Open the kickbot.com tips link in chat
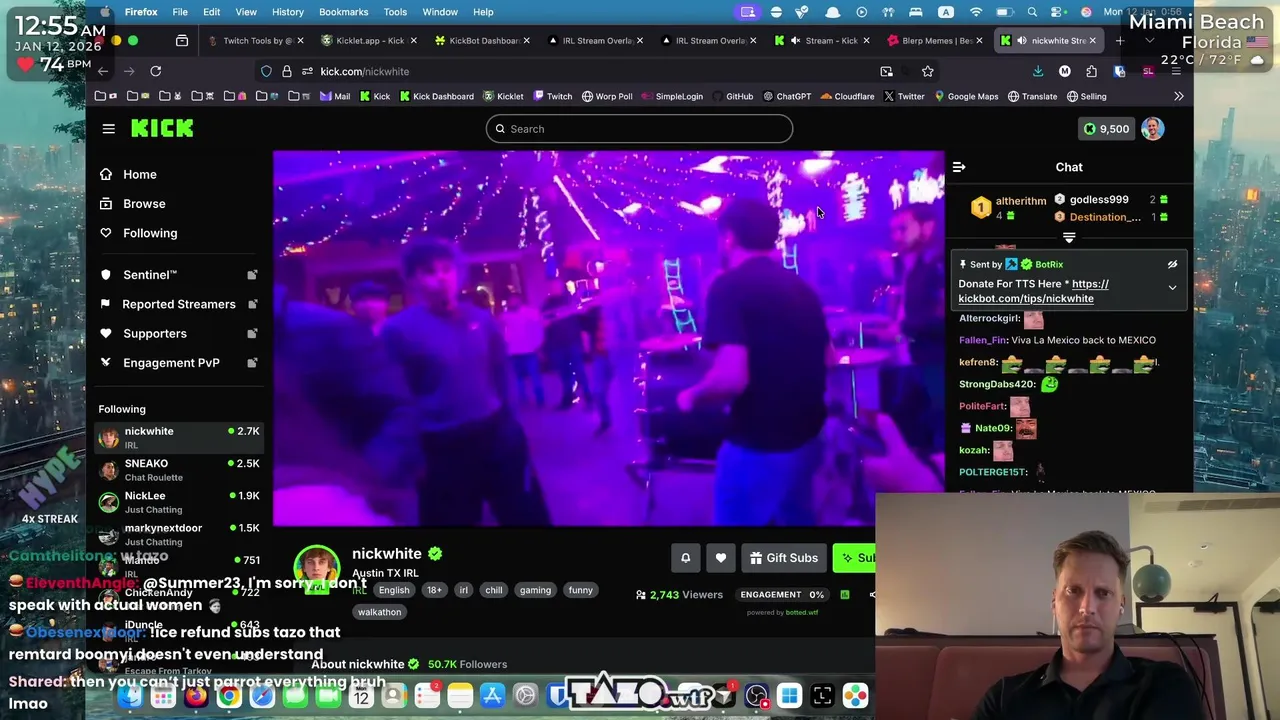Viewport: 1280px width, 720px height. [1033, 291]
